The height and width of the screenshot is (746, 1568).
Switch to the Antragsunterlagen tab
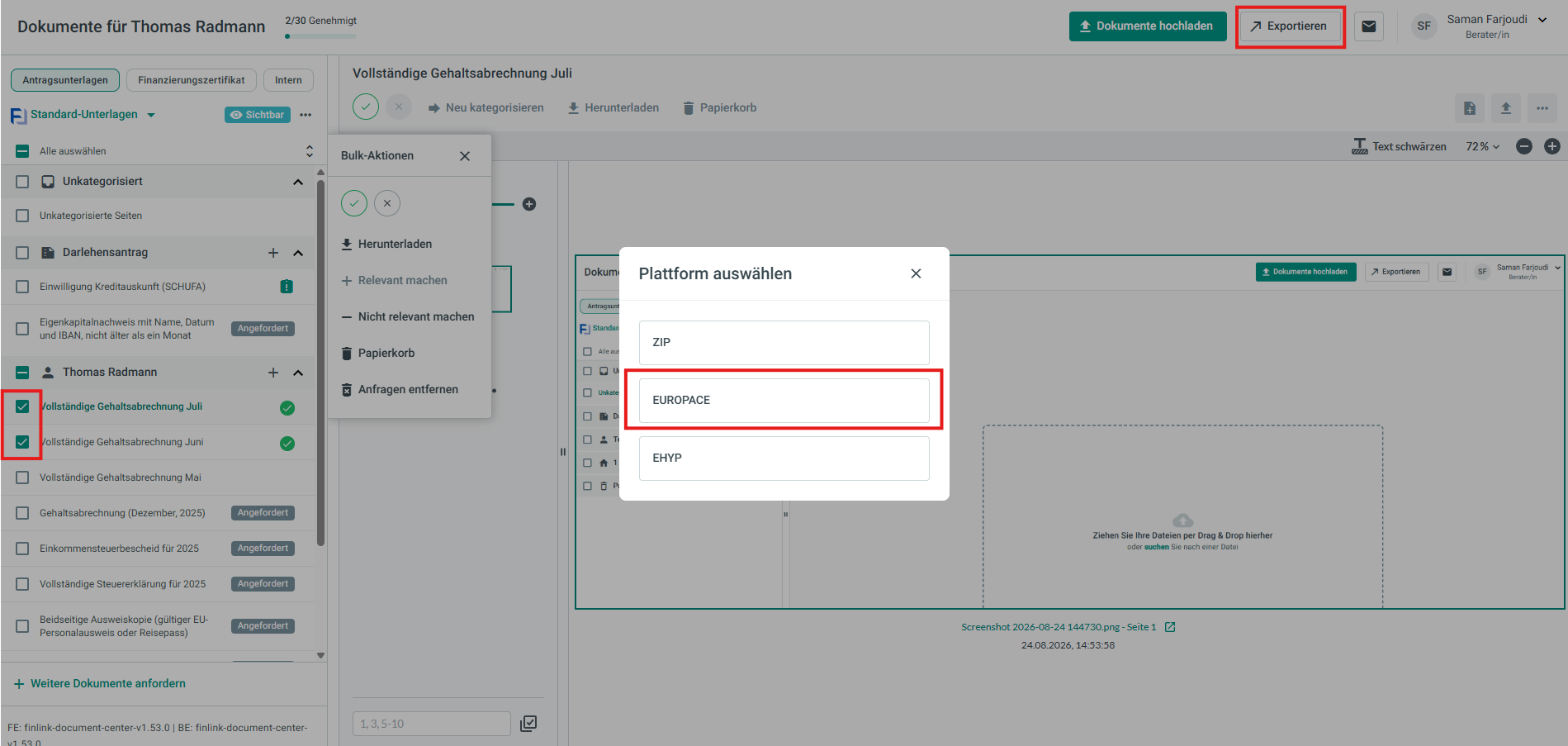pos(65,80)
